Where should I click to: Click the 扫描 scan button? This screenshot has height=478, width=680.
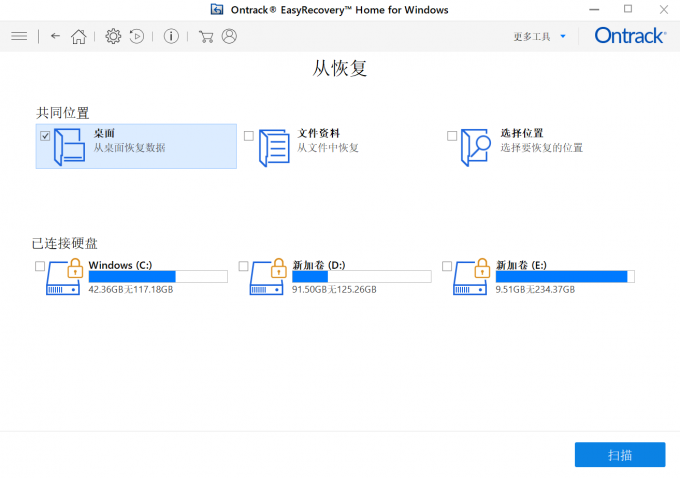point(620,455)
